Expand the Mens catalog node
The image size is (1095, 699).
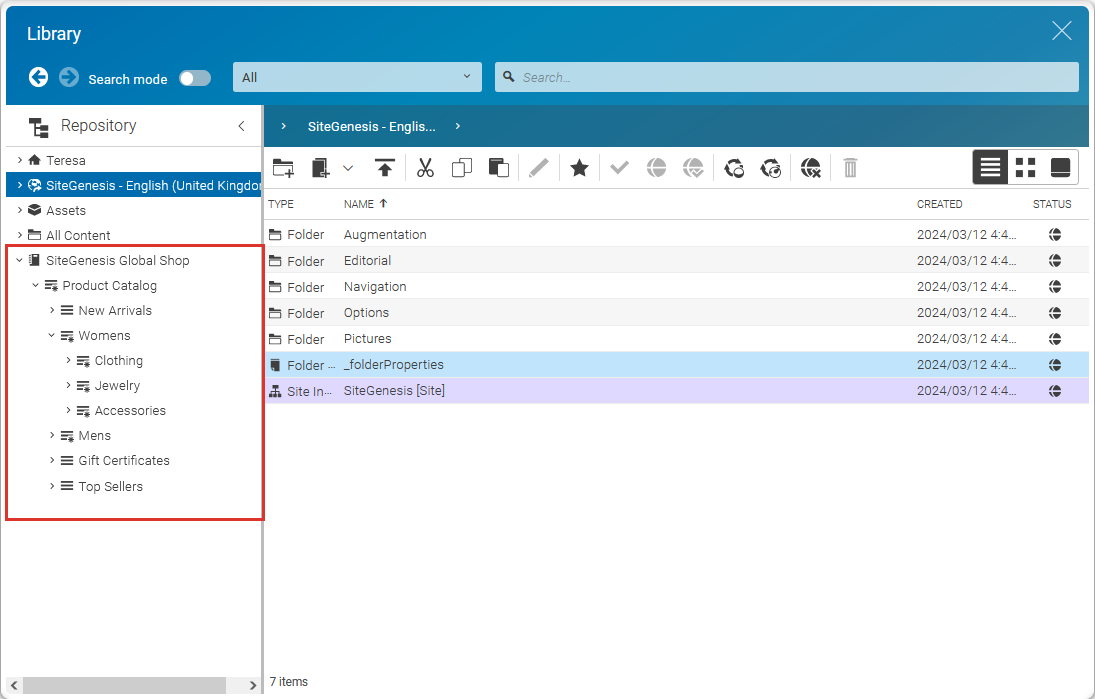tap(53, 435)
